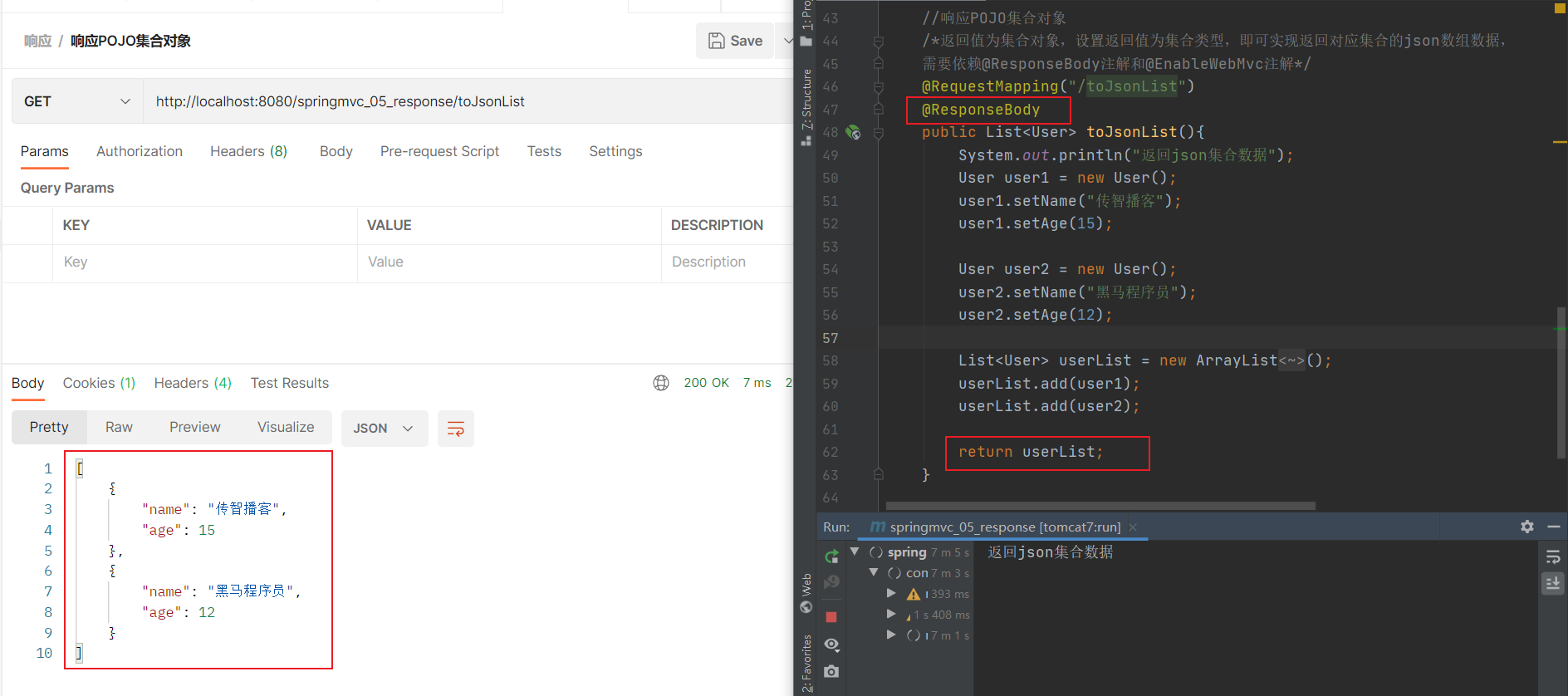Expand the 7 m 1 s node
1568x696 pixels.
coord(891,635)
